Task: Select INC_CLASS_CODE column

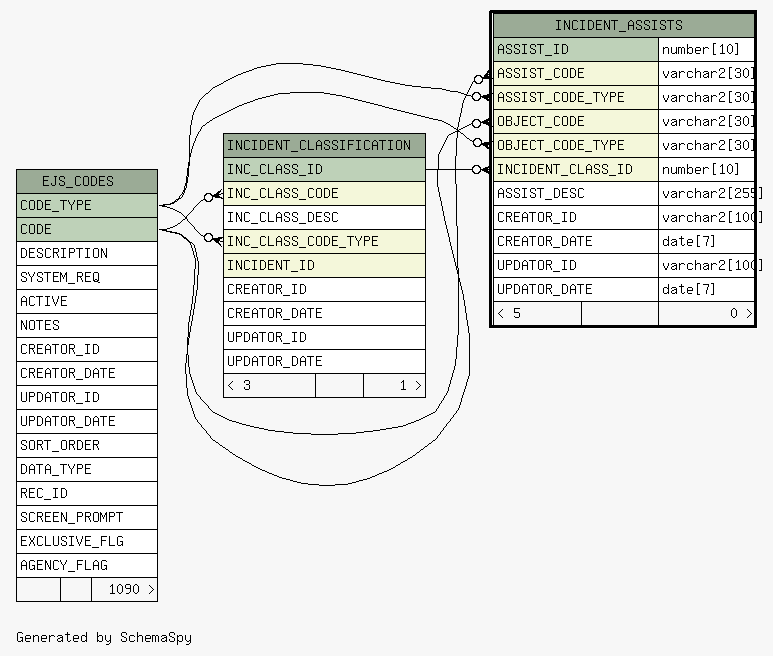Action: coord(324,193)
